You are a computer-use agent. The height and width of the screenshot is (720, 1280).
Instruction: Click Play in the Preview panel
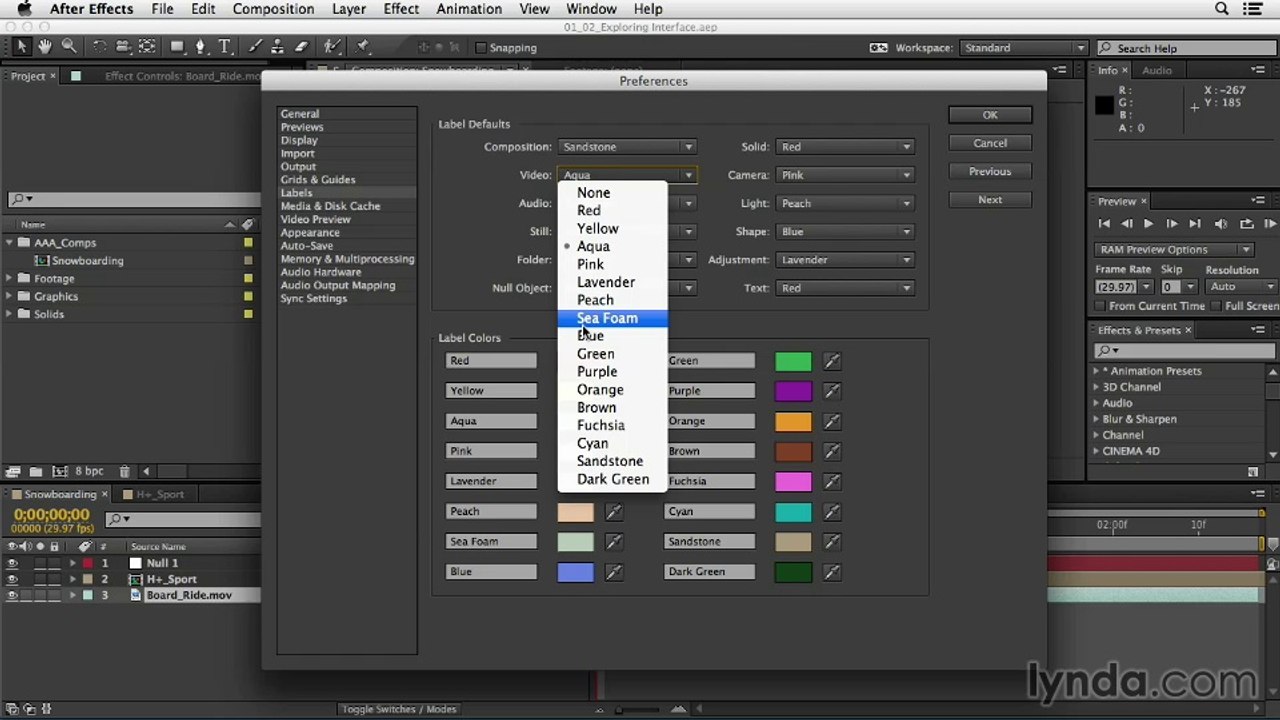[1148, 224]
